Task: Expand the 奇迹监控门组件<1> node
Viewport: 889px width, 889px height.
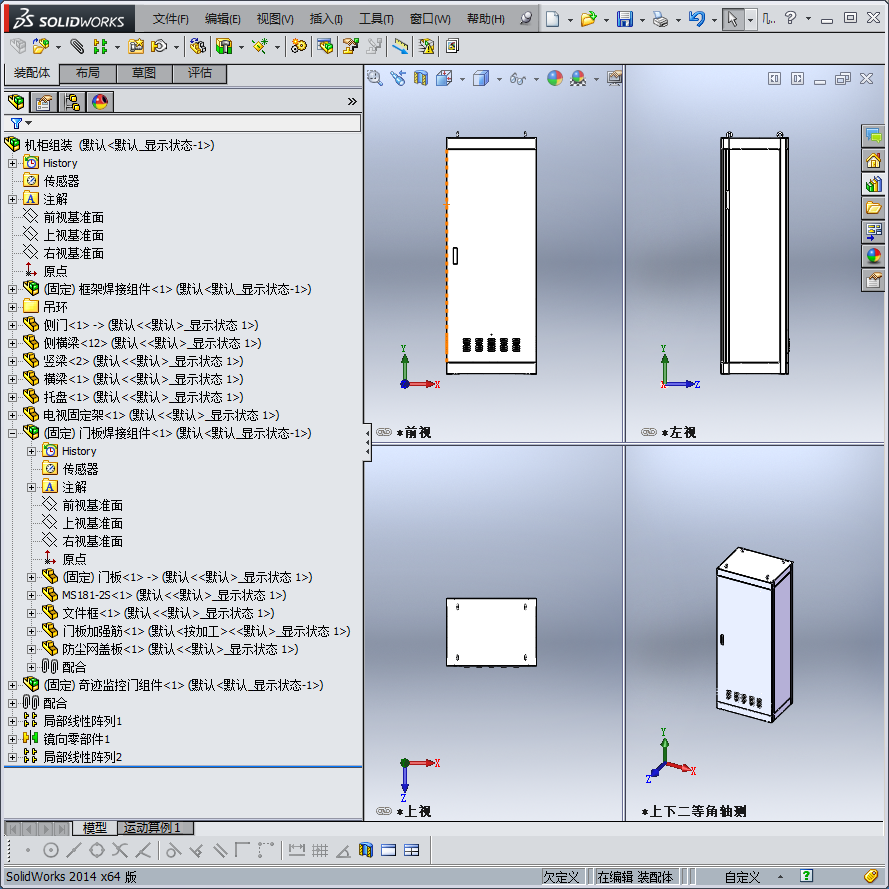Action: pos(12,685)
